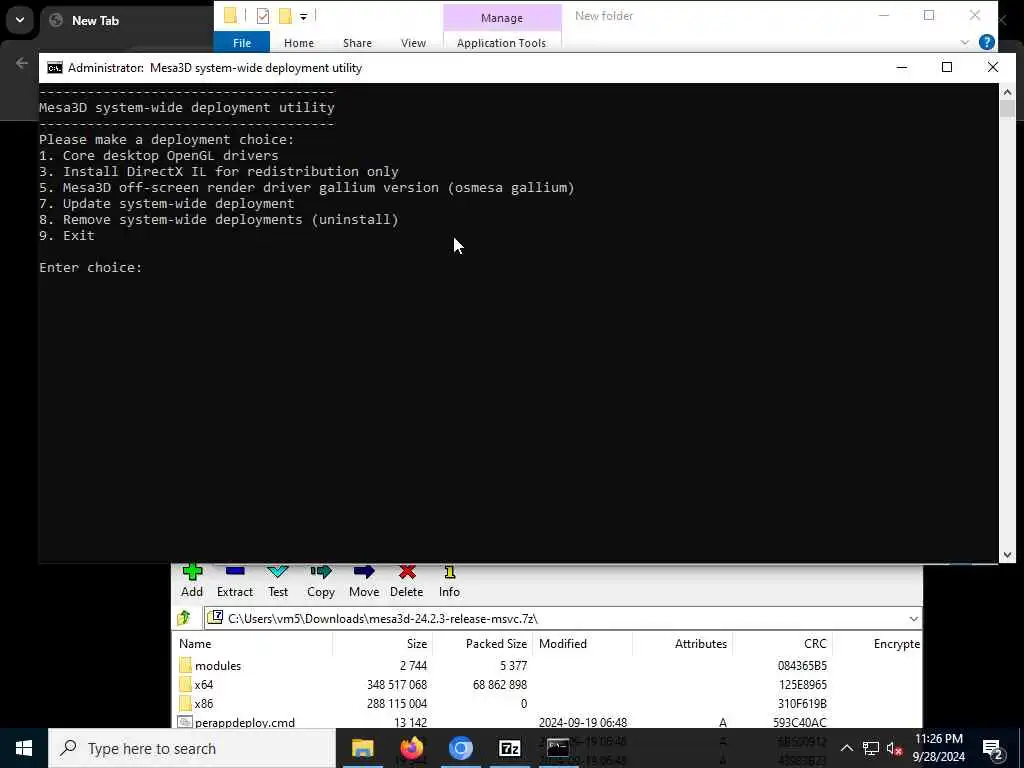
Task: Click the "8. Remove system-wide deployments" line
Action: click(x=219, y=219)
